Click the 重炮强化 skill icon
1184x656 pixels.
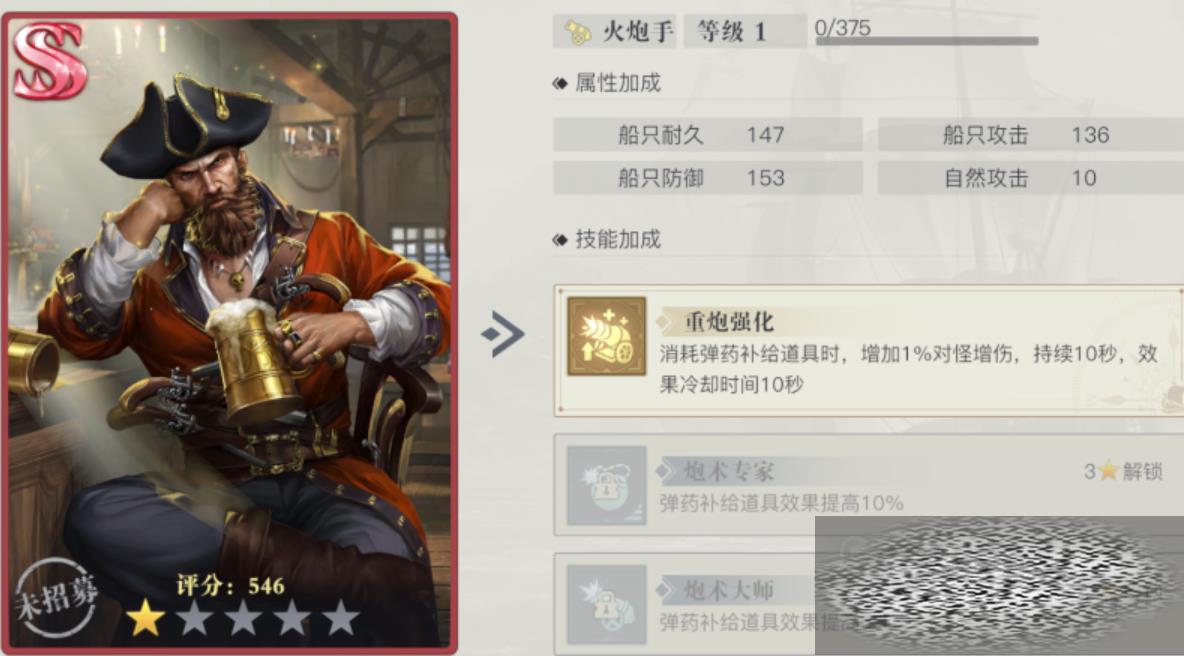[606, 336]
